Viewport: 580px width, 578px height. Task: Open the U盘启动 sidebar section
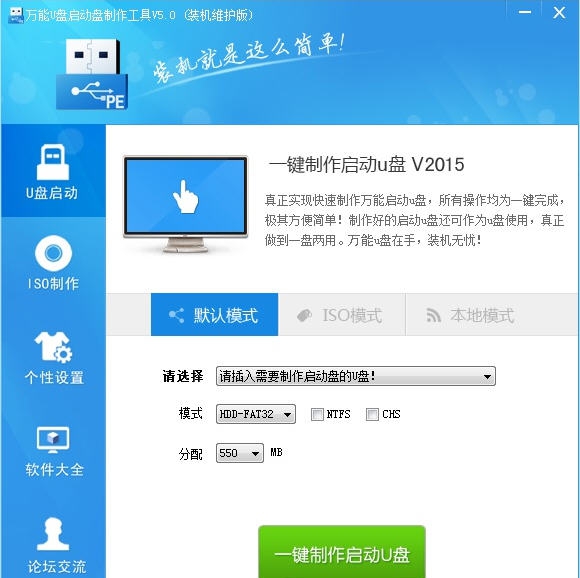53,171
